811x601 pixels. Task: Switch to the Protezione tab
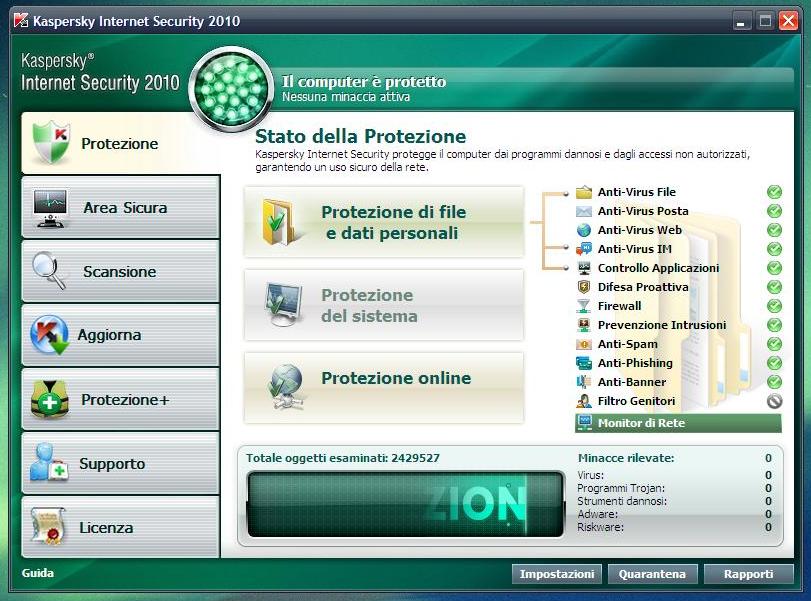[121, 143]
